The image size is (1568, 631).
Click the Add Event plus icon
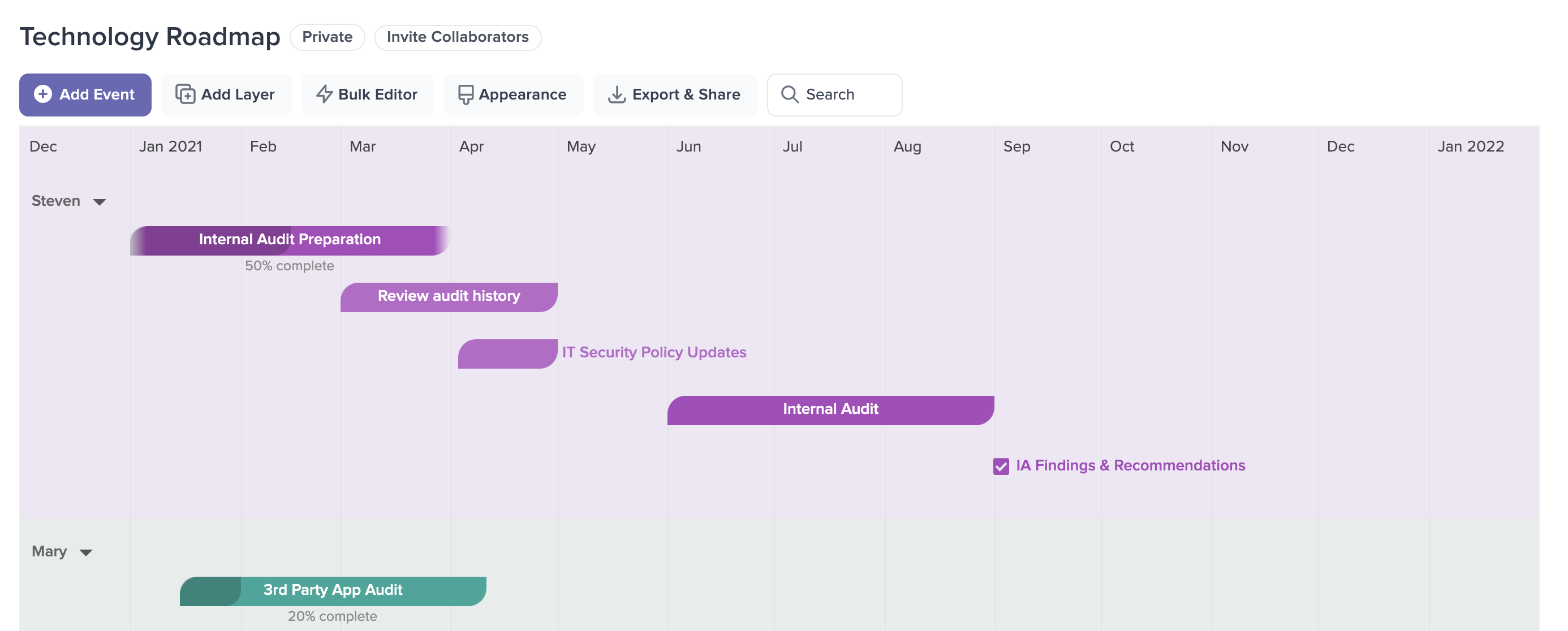tap(42, 94)
